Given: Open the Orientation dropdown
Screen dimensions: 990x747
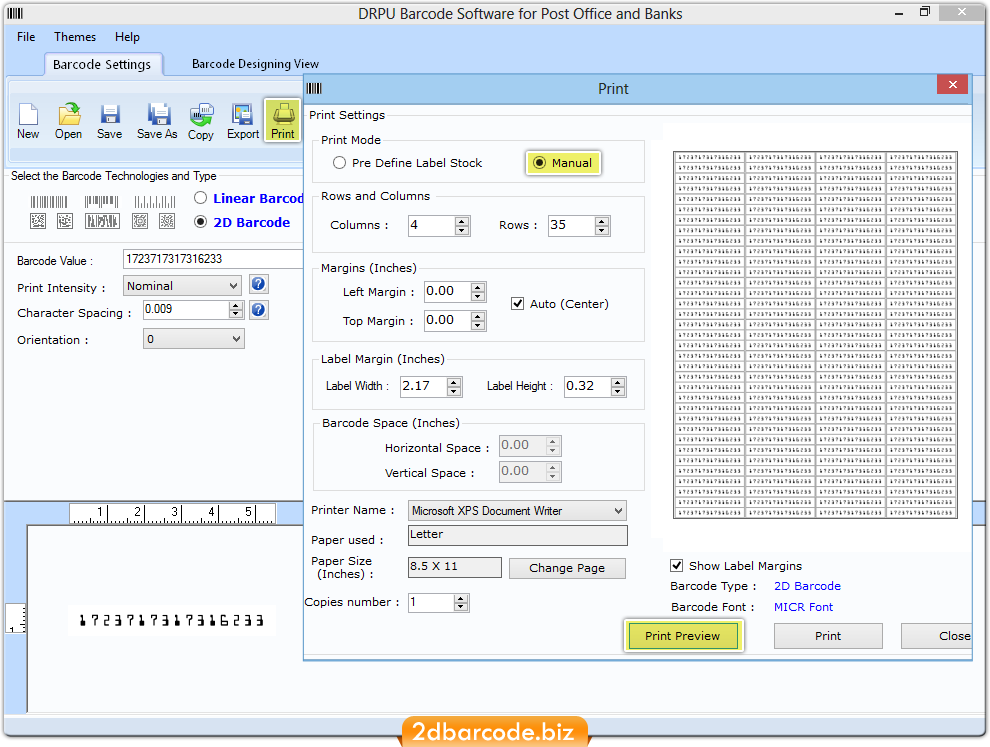Looking at the screenshot, I should [x=236, y=339].
